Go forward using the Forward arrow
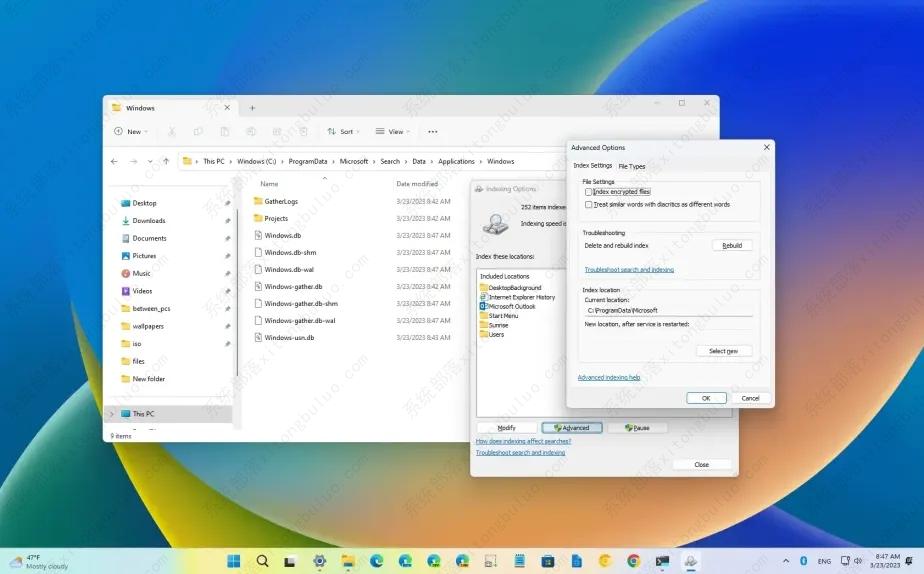924x574 pixels. pyautogui.click(x=133, y=161)
